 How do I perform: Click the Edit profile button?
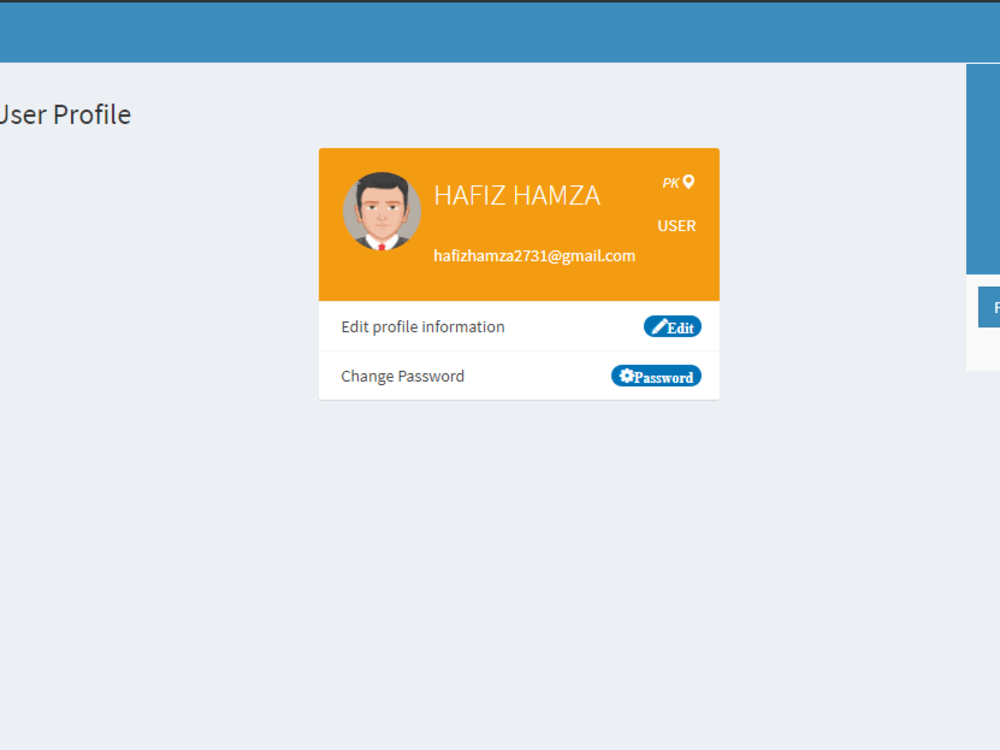point(672,327)
